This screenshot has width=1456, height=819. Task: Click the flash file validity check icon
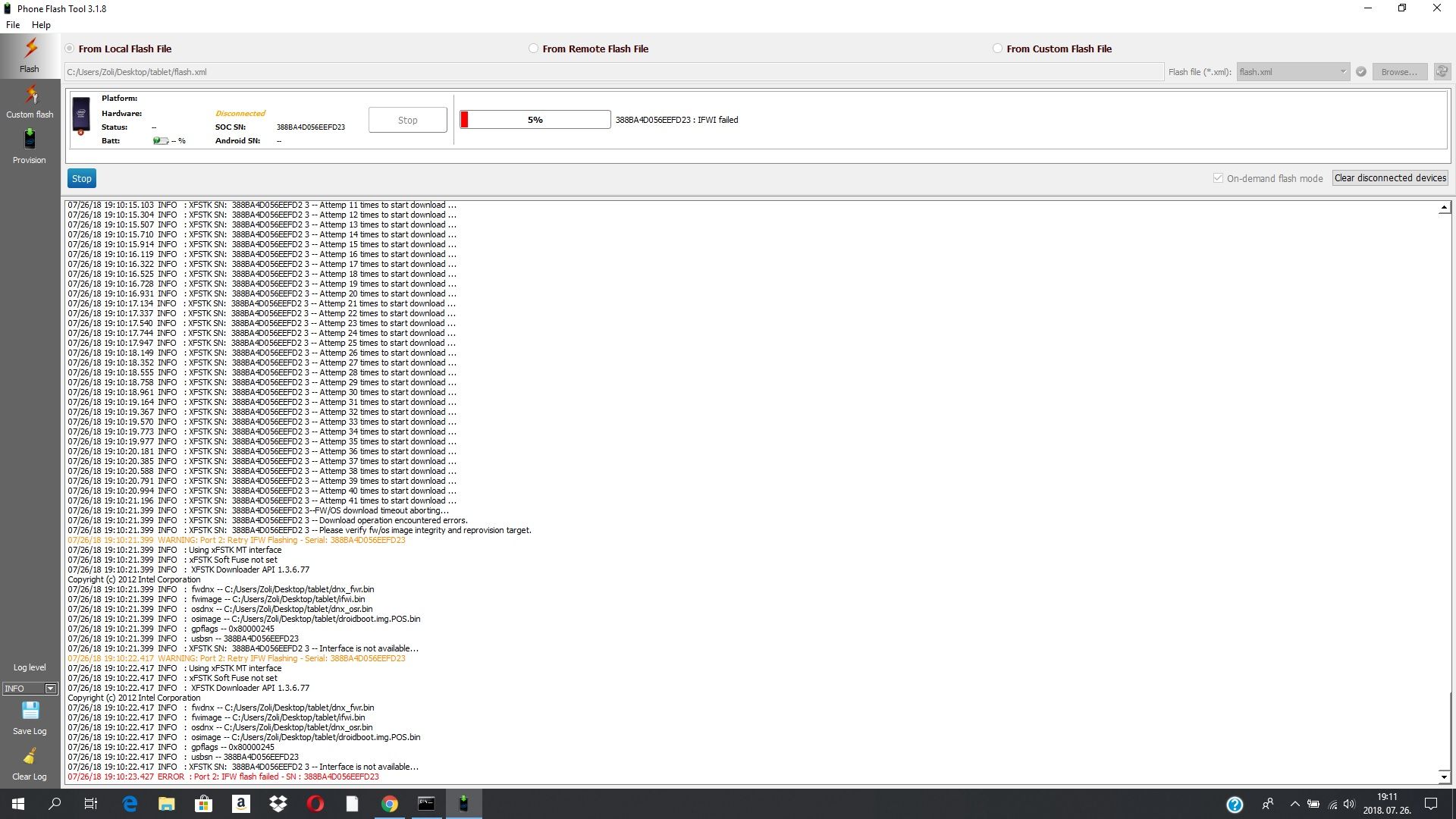(x=1361, y=72)
